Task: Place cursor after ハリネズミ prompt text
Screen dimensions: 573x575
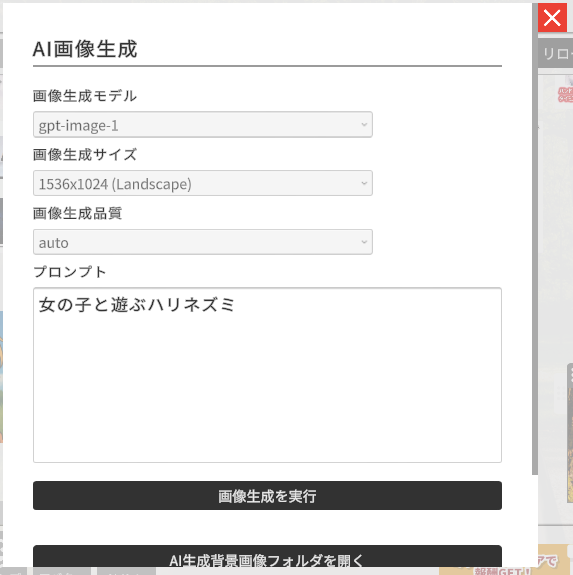Action: tap(237, 305)
